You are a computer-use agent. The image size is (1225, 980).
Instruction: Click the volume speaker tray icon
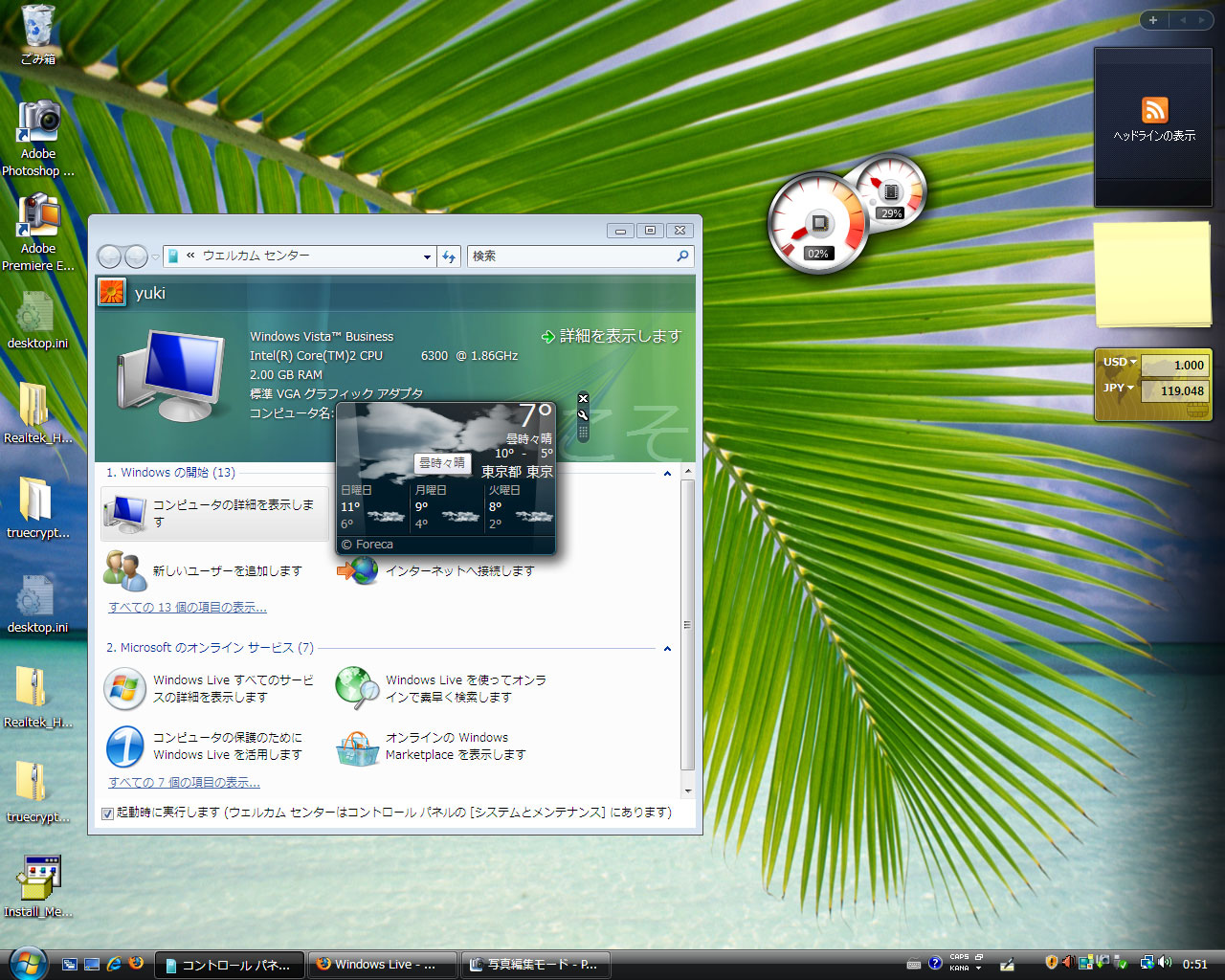(x=1165, y=963)
